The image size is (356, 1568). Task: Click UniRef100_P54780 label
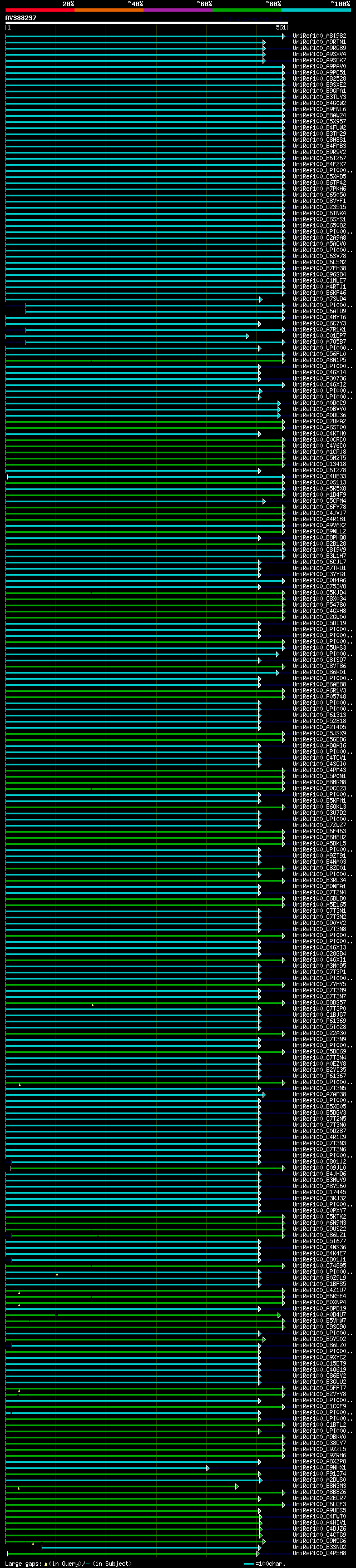pos(319,605)
